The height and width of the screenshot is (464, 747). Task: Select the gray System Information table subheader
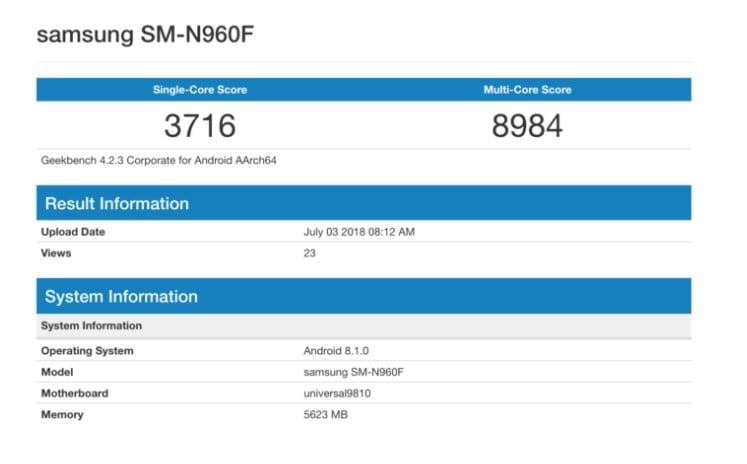(91, 326)
